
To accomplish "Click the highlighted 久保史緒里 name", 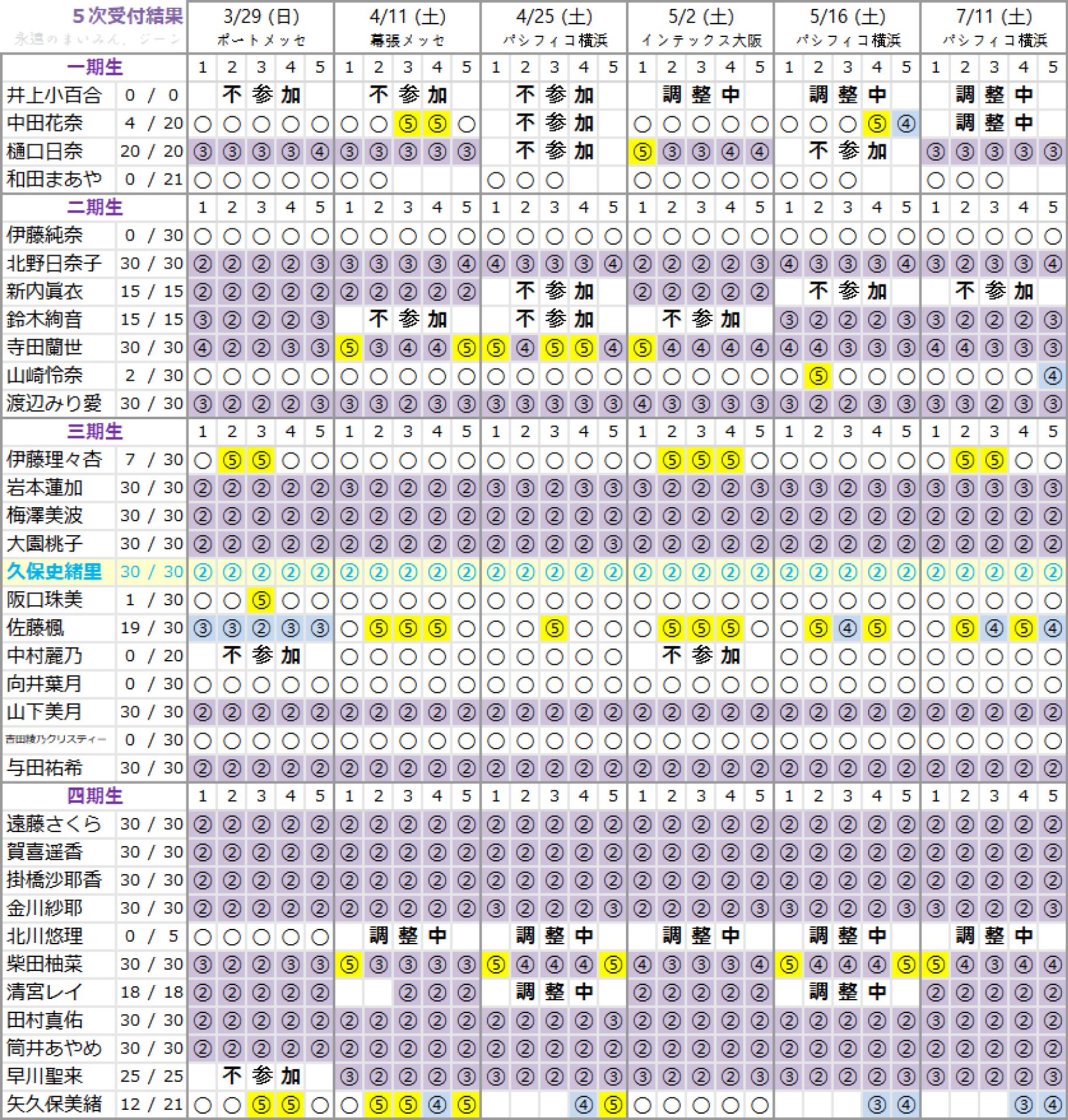I will [54, 572].
